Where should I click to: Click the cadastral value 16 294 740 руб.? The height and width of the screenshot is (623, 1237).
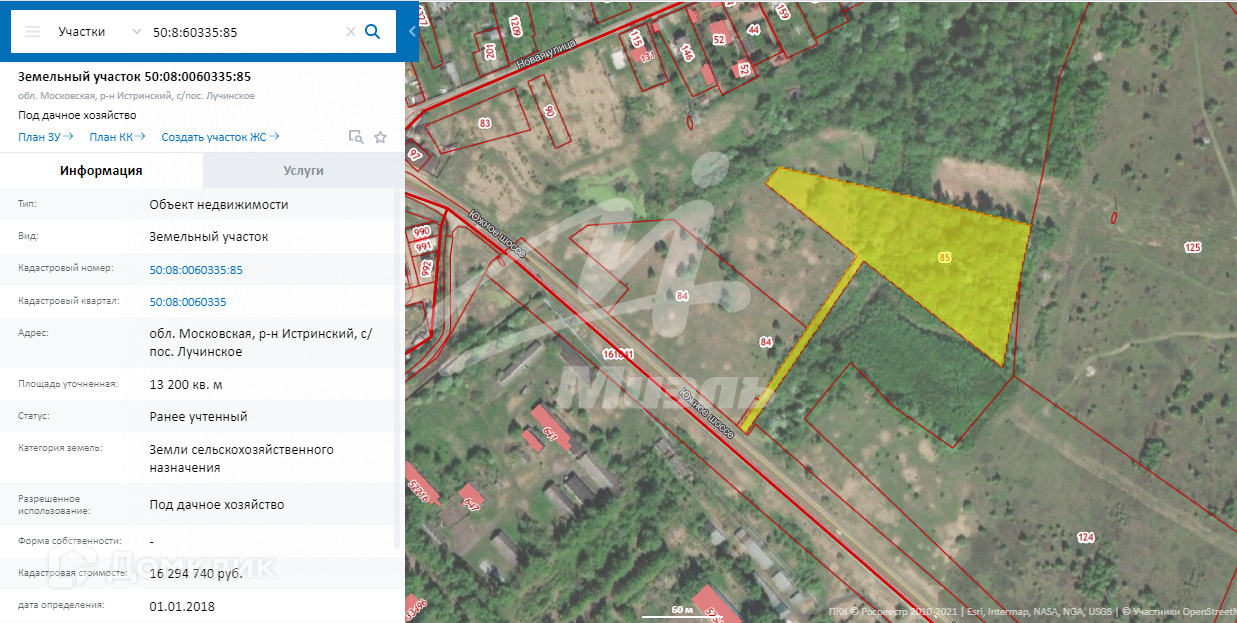pos(196,574)
